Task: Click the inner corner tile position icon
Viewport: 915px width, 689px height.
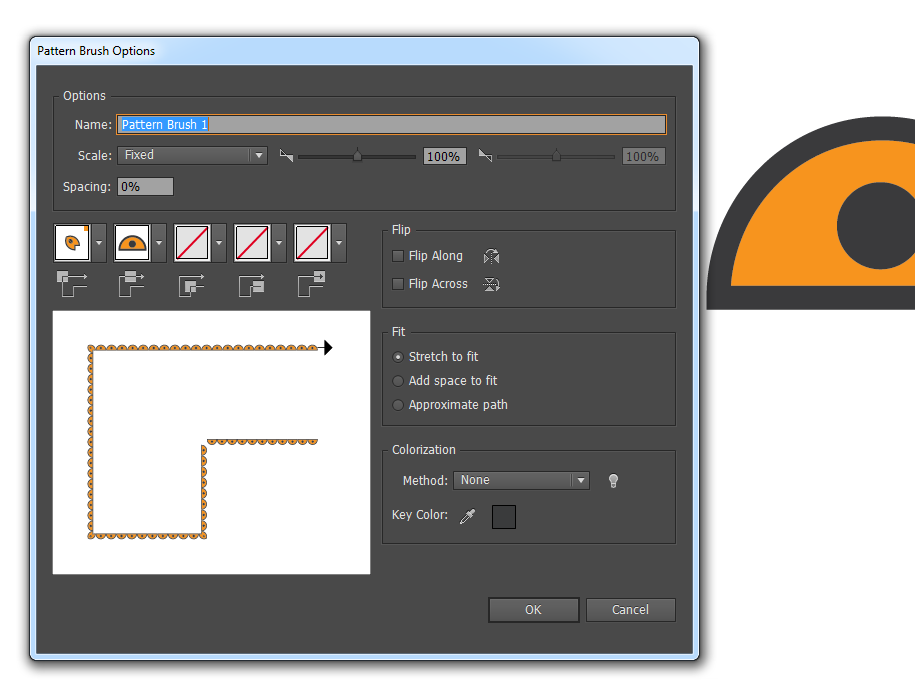Action: tap(192, 284)
